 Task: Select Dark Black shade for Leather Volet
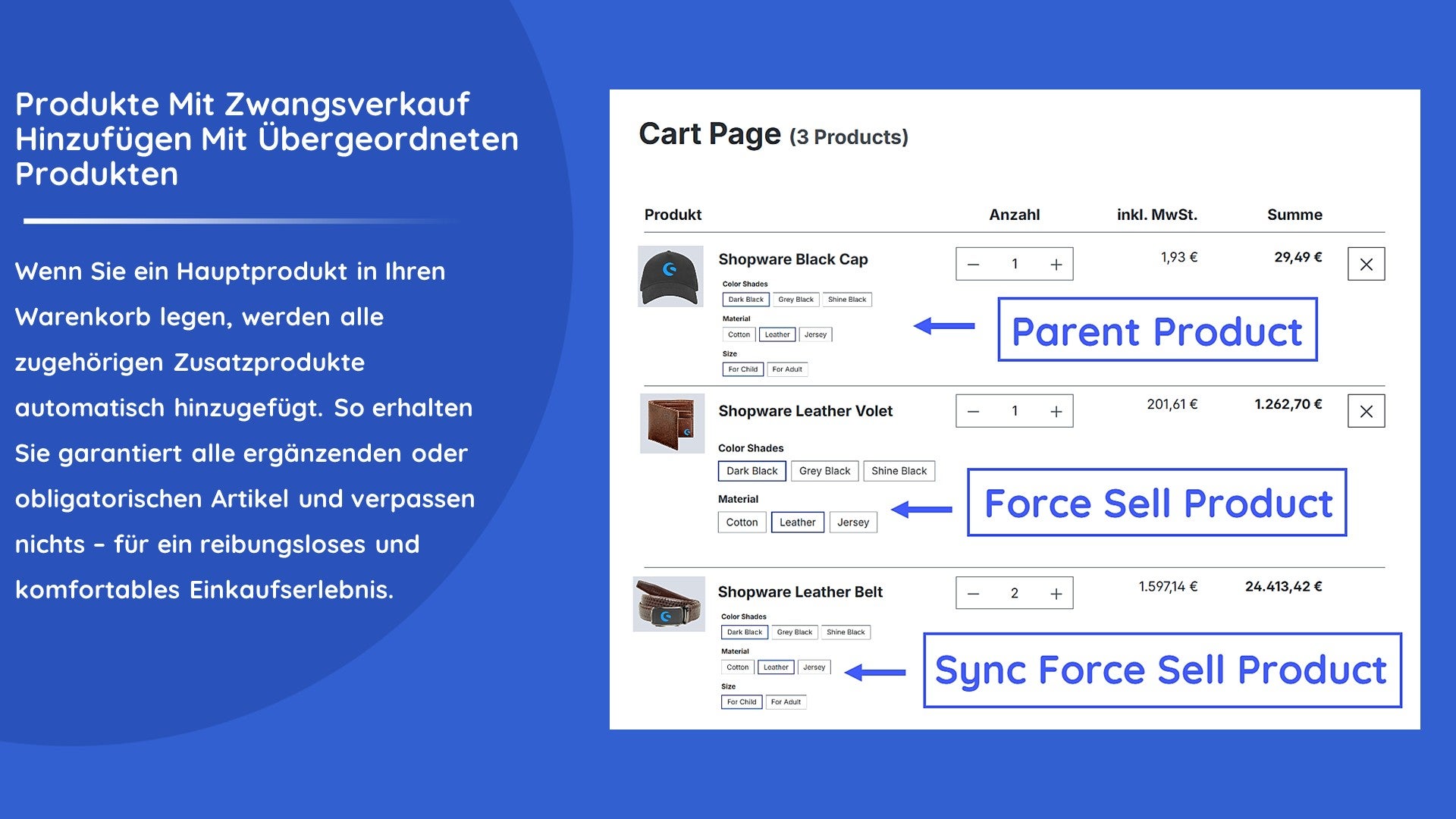[x=752, y=471]
